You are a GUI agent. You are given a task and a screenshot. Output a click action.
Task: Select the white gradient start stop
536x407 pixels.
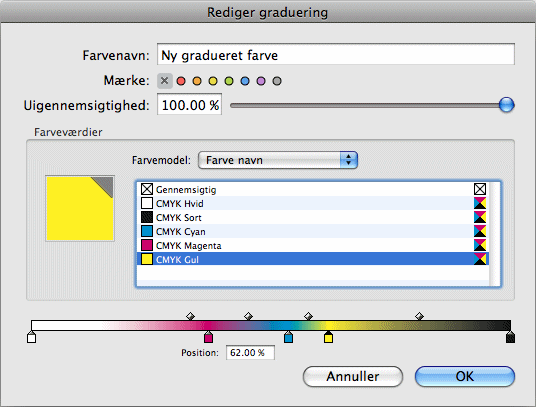click(x=31, y=337)
